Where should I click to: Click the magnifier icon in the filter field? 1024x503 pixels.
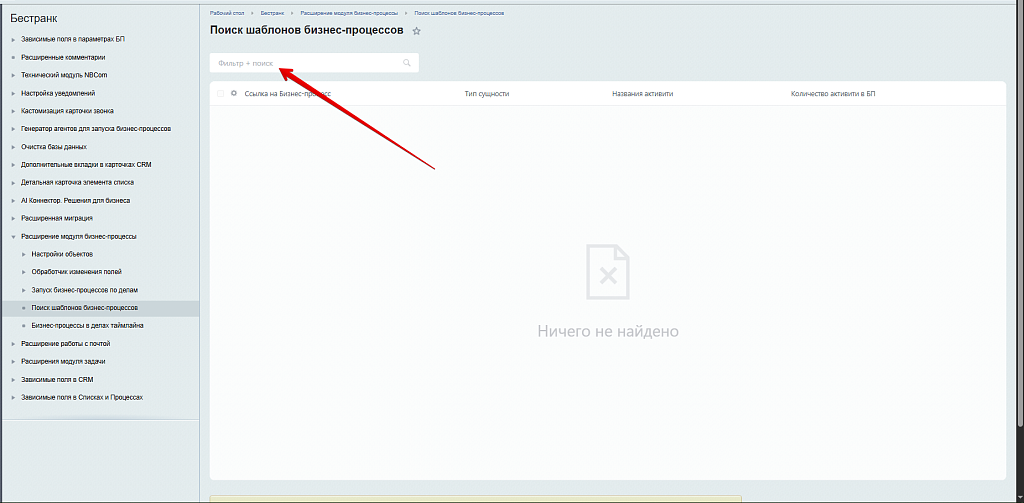pos(407,63)
